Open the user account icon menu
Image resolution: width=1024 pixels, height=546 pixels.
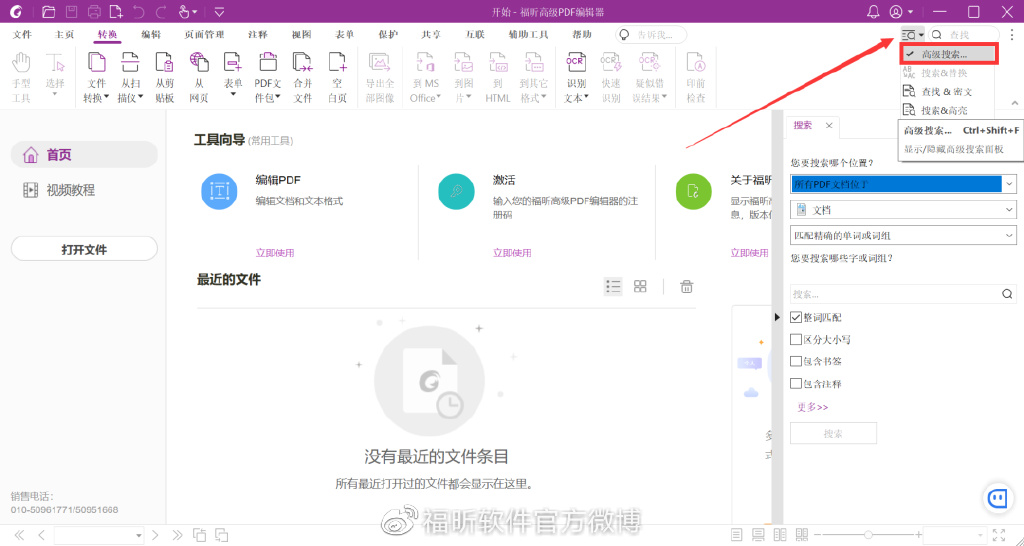(901, 12)
